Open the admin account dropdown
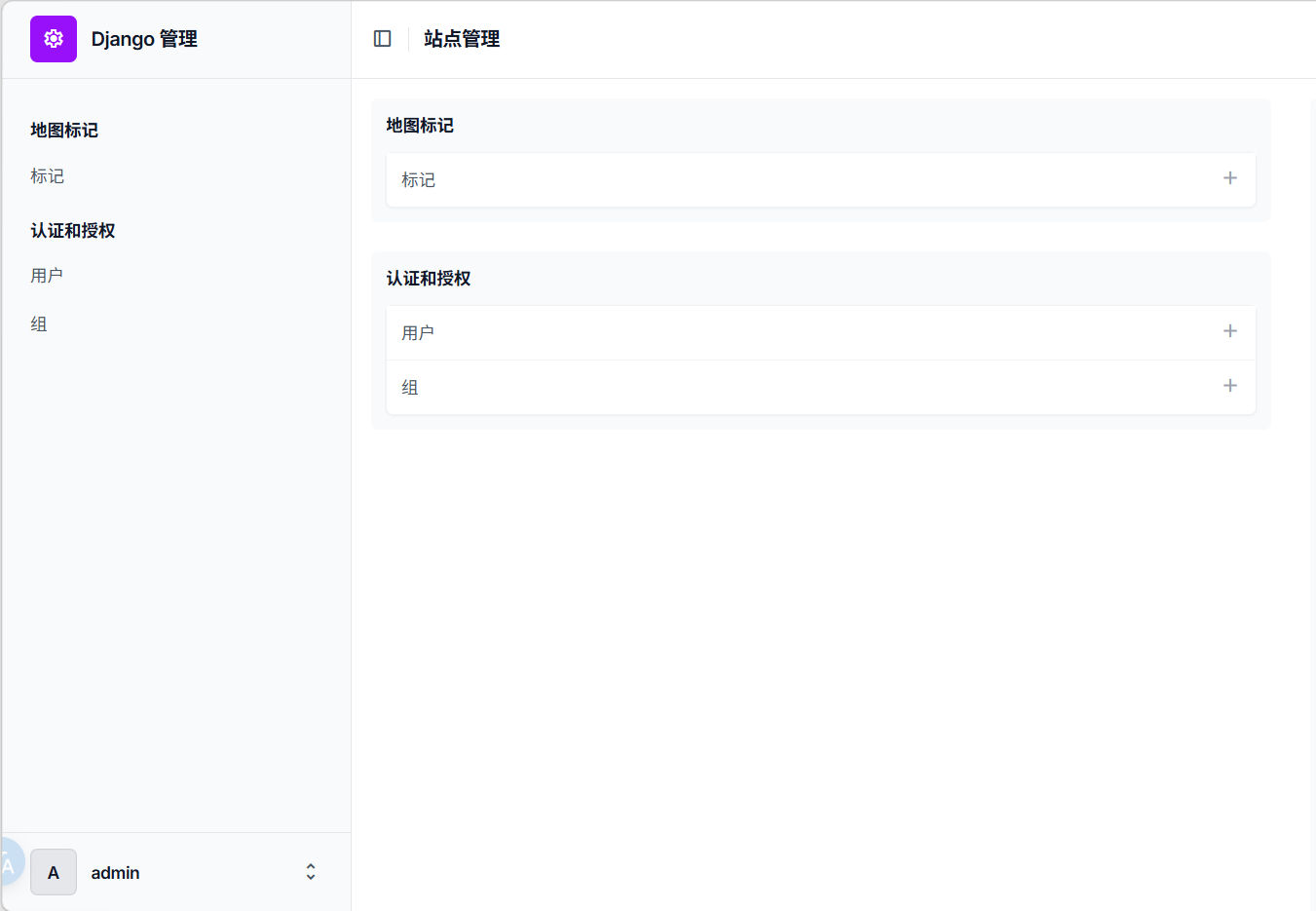 [x=176, y=872]
